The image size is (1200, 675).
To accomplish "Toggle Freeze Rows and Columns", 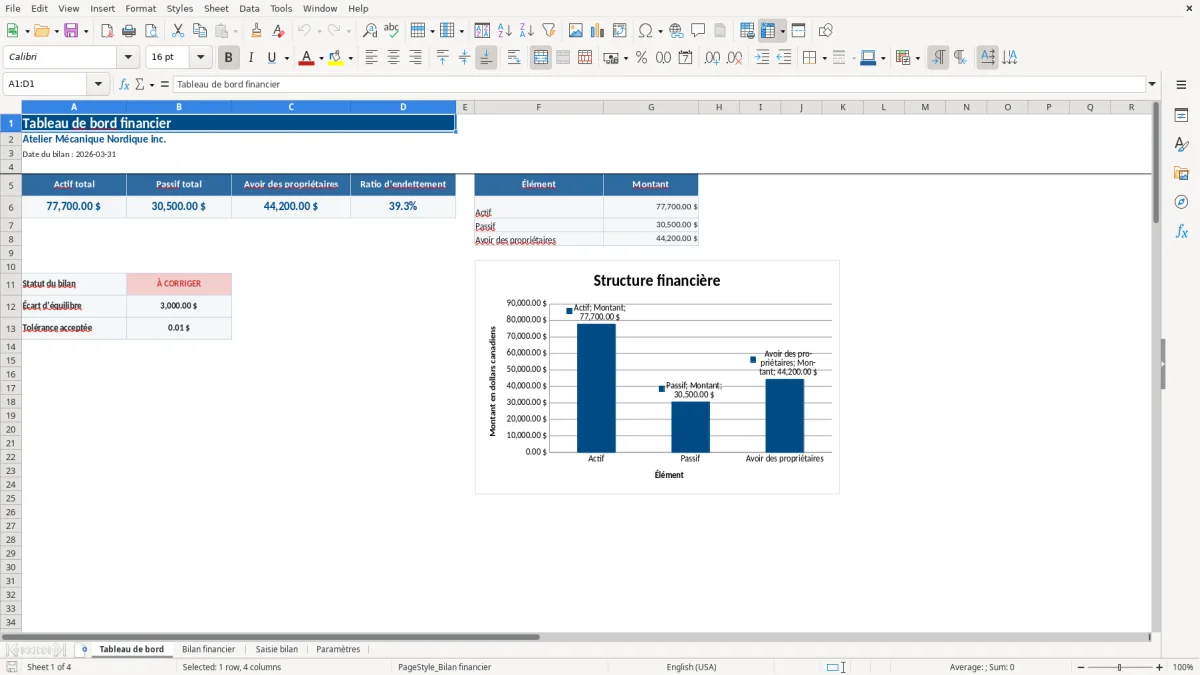I will pyautogui.click(x=768, y=31).
